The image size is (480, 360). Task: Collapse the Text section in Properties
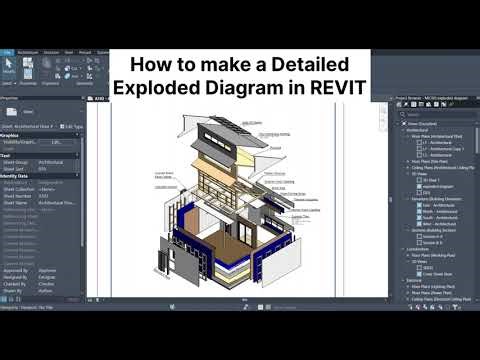pyautogui.click(x=78, y=156)
